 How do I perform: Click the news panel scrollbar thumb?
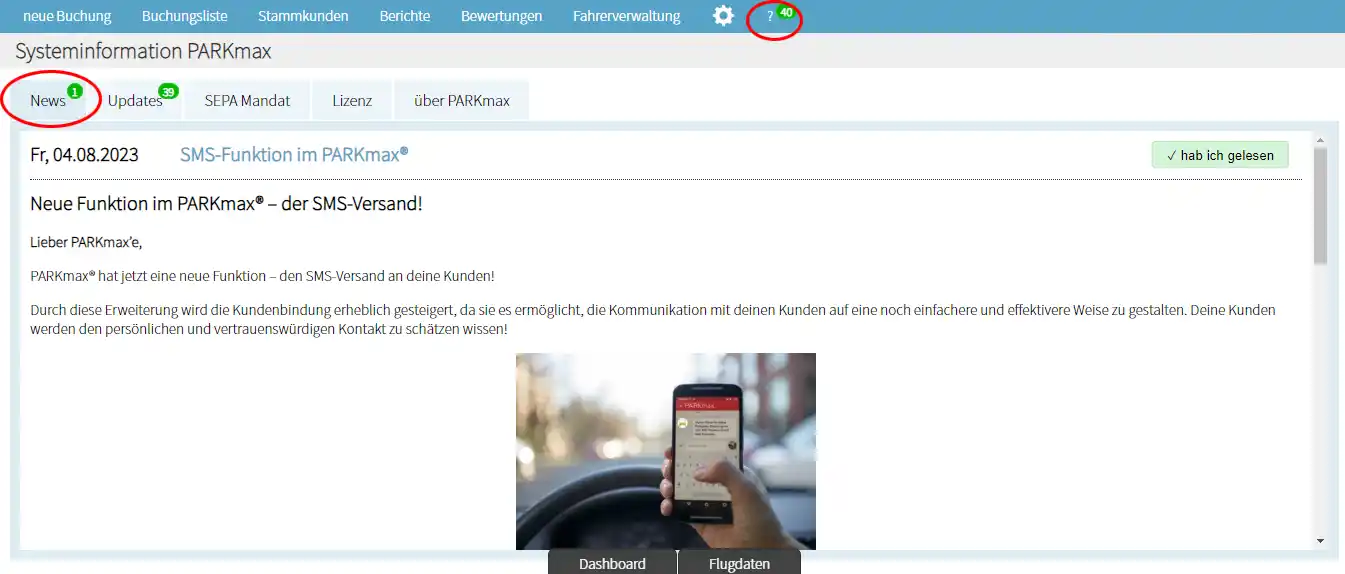click(x=1320, y=206)
